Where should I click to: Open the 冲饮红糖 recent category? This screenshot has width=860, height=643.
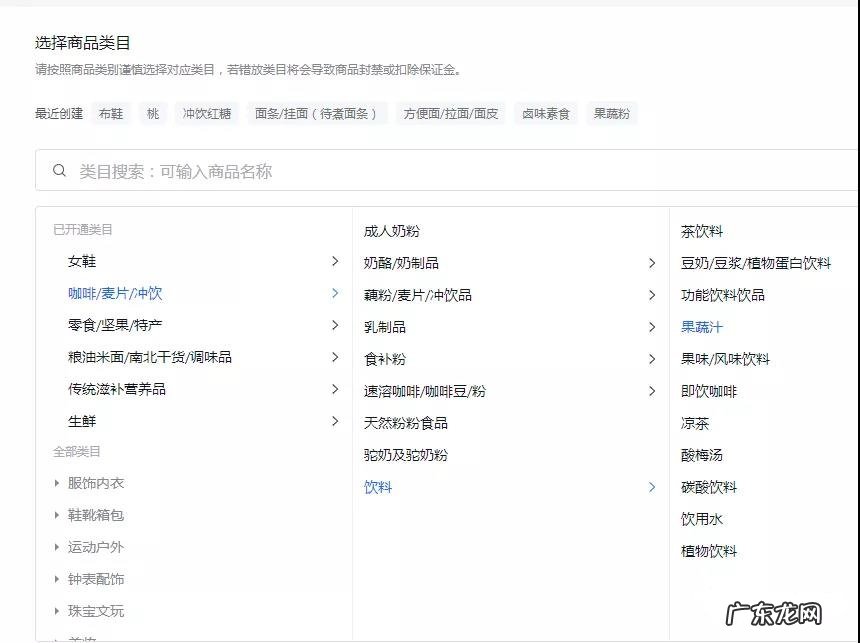click(205, 113)
